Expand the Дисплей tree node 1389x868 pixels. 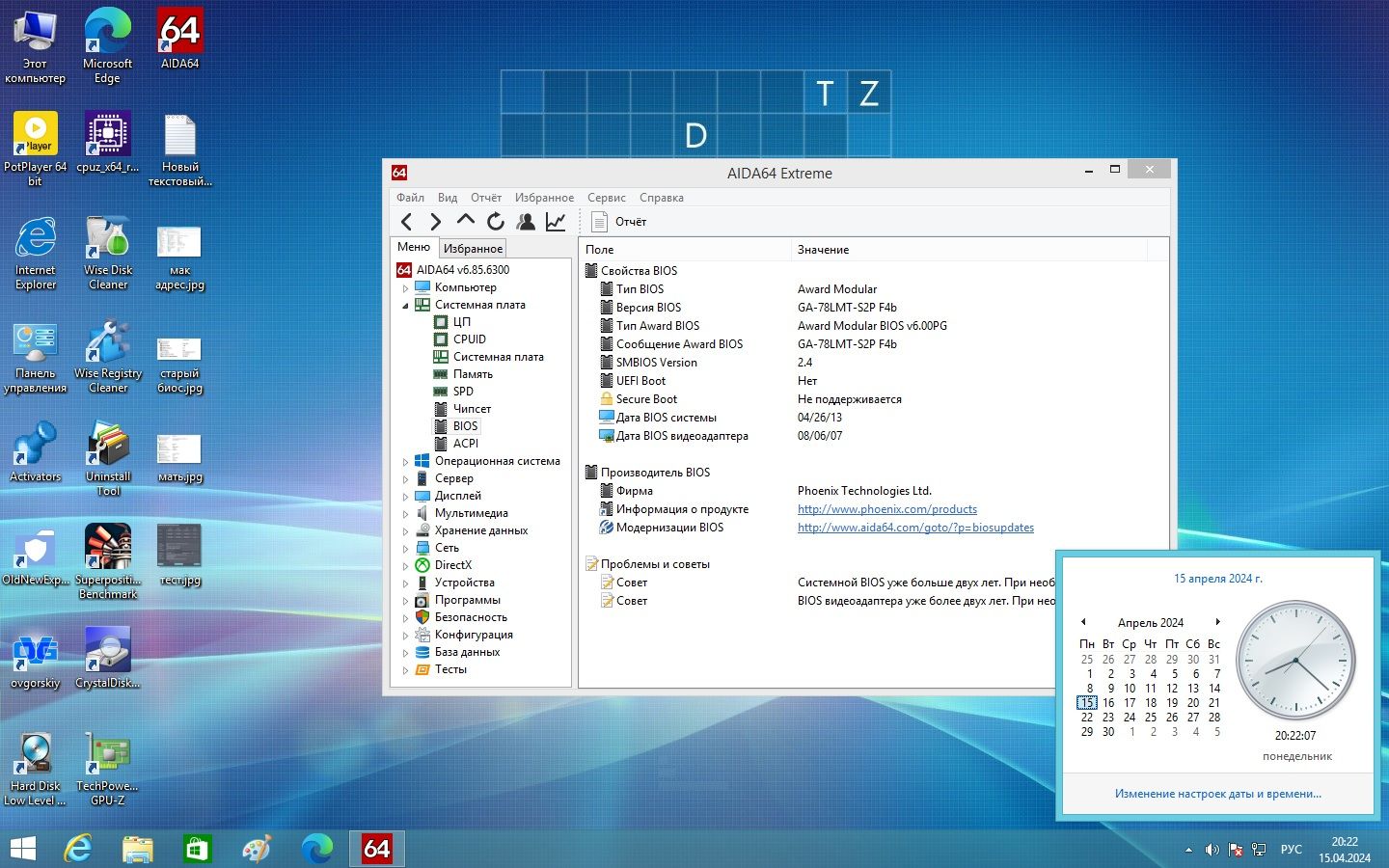pos(405,496)
